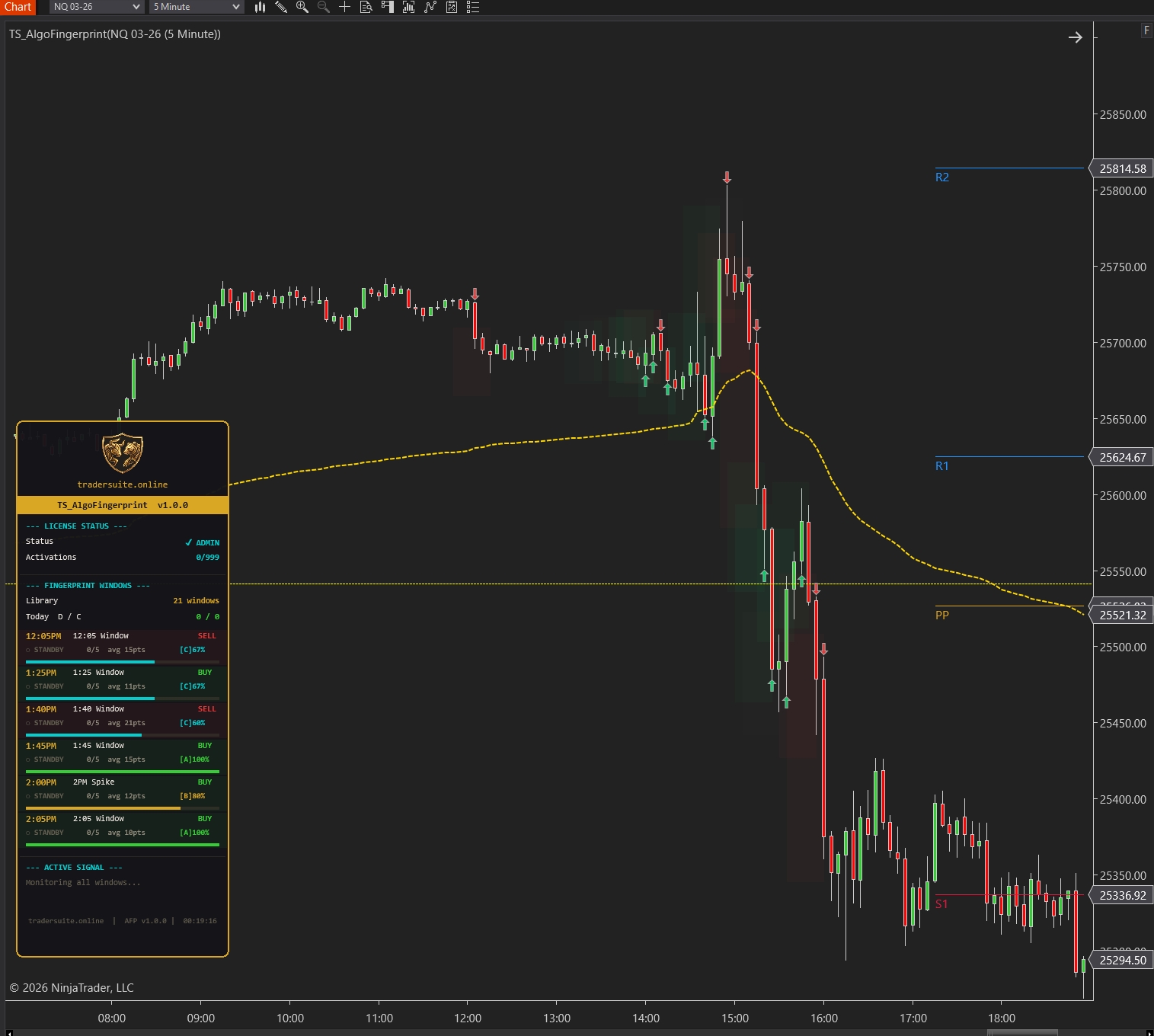This screenshot has height=1036, width=1154.
Task: Open the tradersuite.online link under logo
Action: point(123,484)
